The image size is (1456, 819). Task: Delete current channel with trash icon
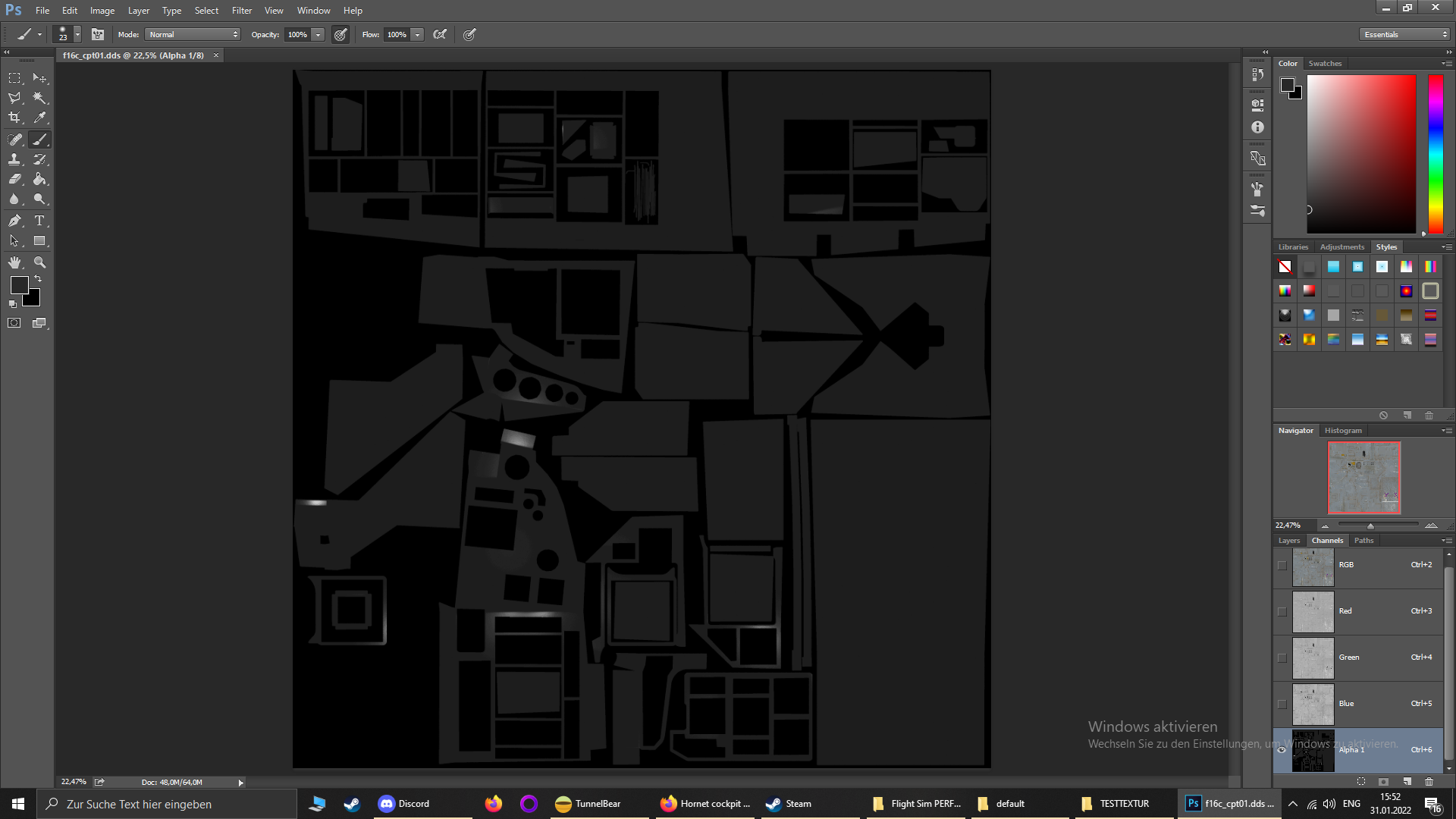point(1429,781)
